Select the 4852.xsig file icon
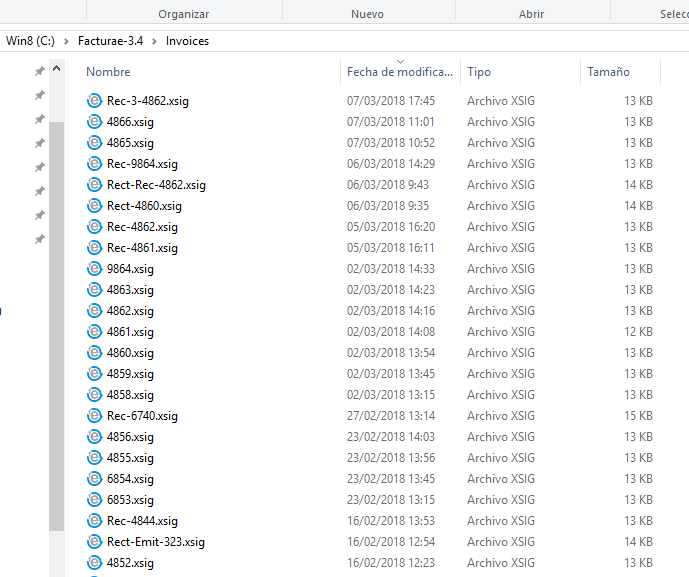Screen dimensions: 689x577 pos(94,563)
